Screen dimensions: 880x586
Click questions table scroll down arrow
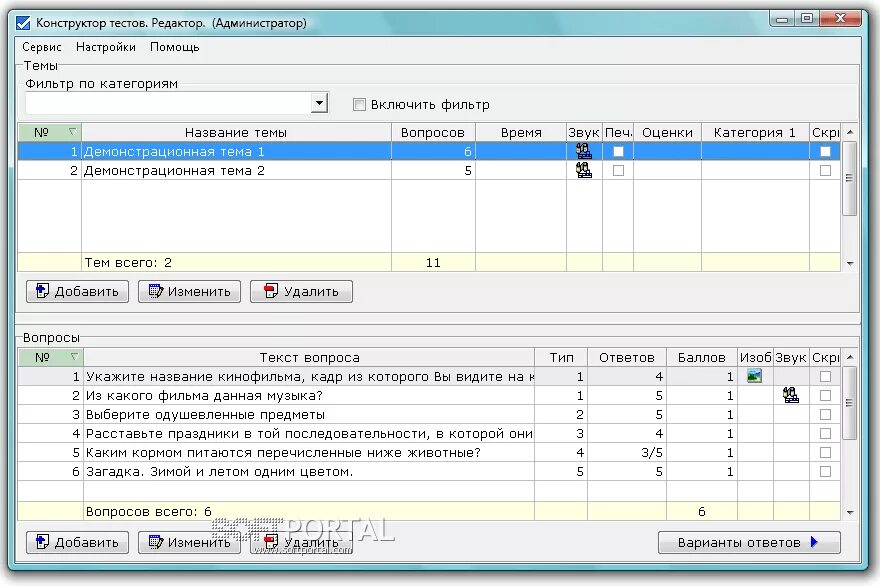(x=850, y=512)
